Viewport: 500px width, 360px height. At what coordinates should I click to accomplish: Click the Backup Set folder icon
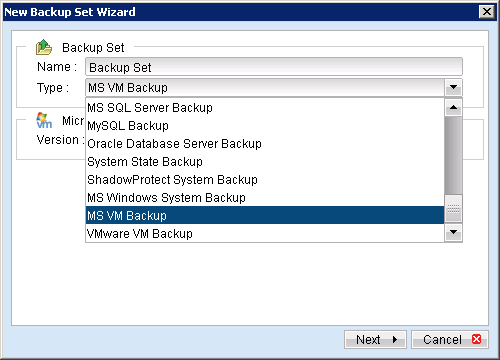pos(44,47)
